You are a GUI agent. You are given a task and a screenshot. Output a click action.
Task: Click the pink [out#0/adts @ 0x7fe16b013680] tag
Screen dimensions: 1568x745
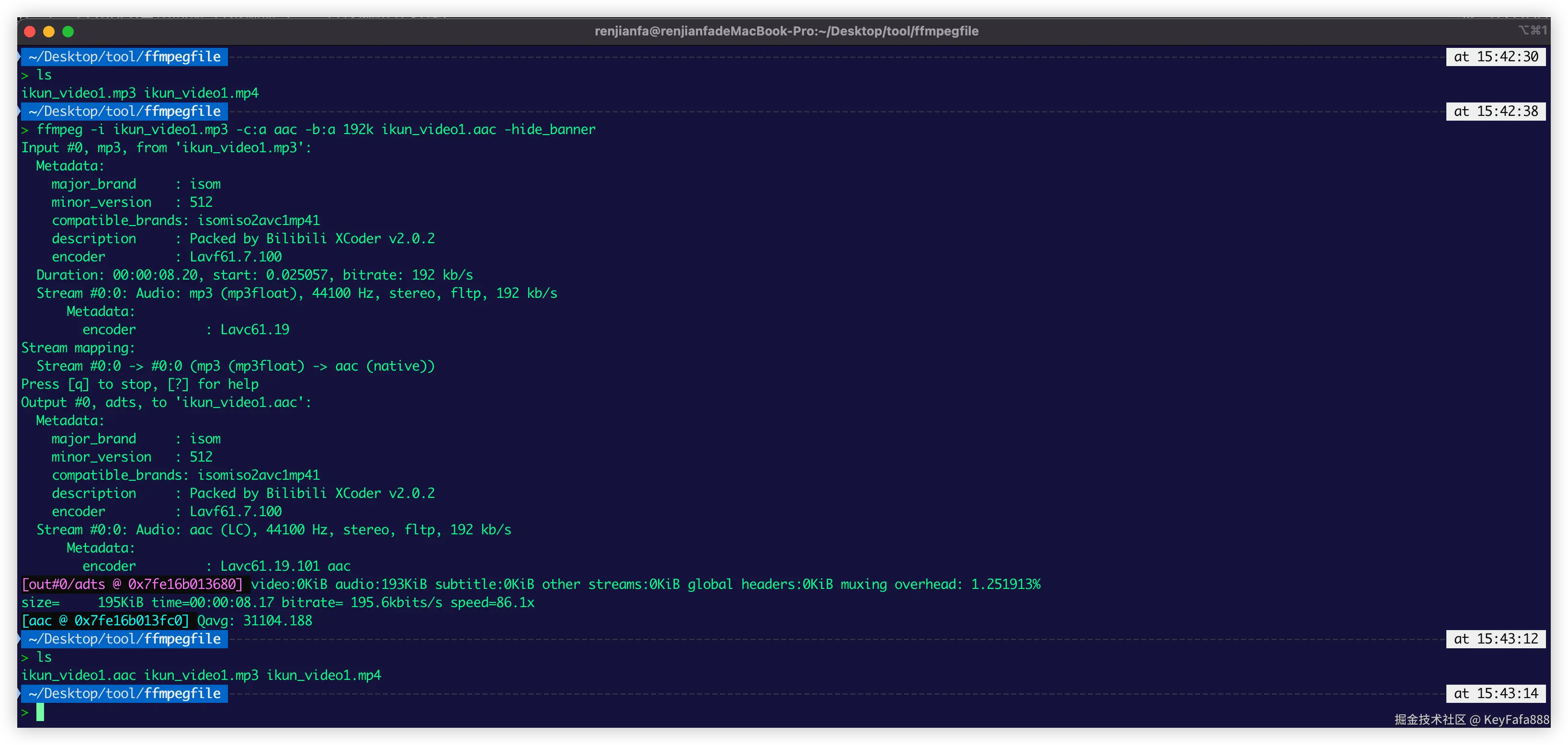132,584
